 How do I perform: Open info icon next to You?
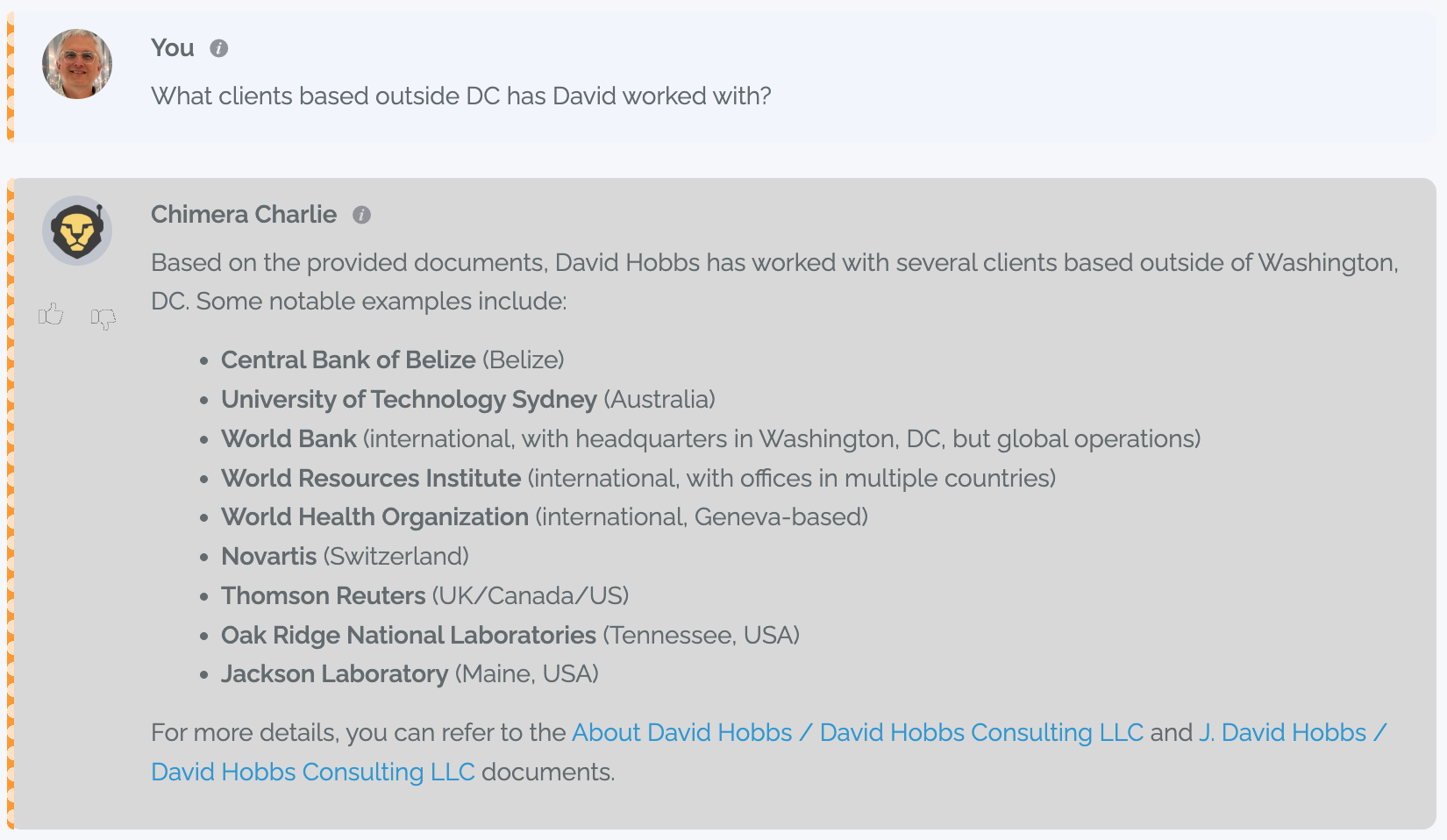pyautogui.click(x=219, y=48)
